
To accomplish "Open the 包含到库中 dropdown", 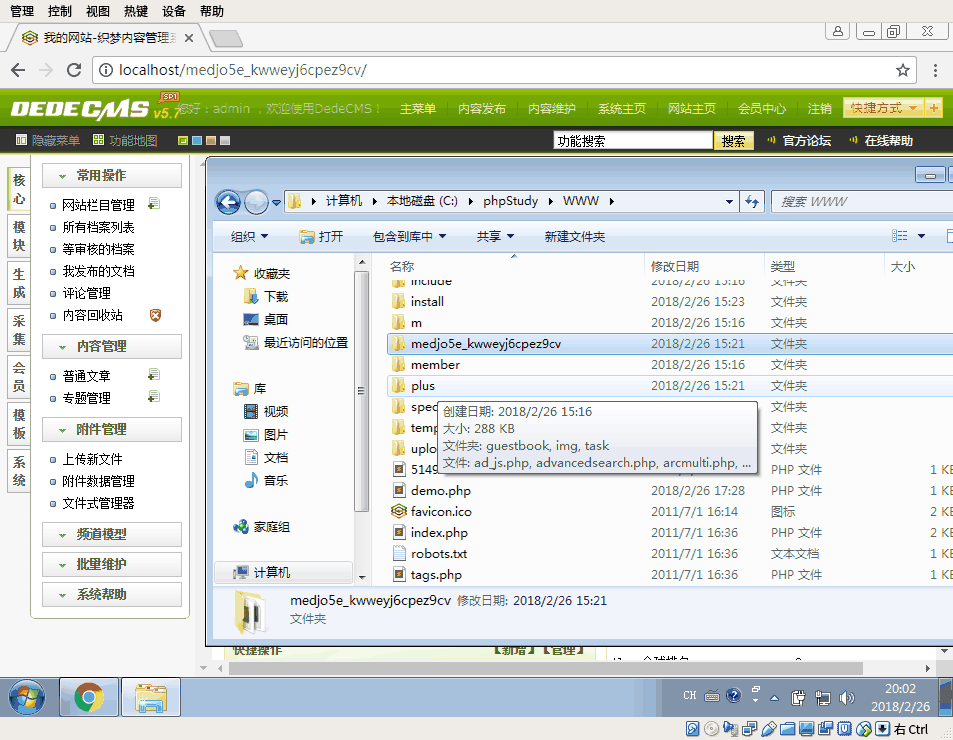I will [x=410, y=236].
